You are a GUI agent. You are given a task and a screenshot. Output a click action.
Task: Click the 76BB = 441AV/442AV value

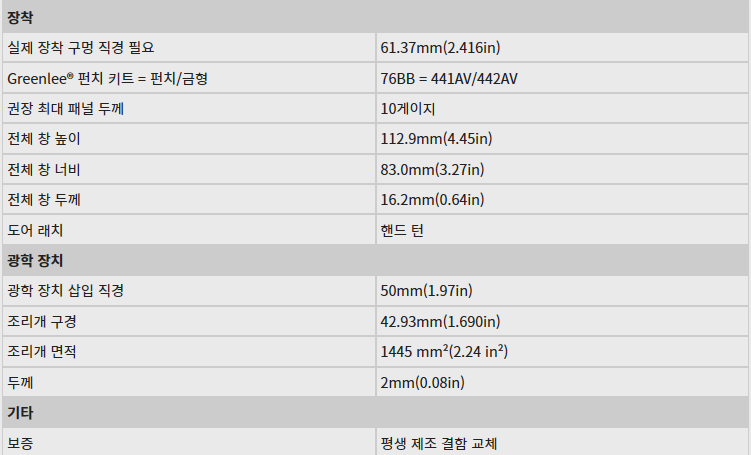[448, 78]
